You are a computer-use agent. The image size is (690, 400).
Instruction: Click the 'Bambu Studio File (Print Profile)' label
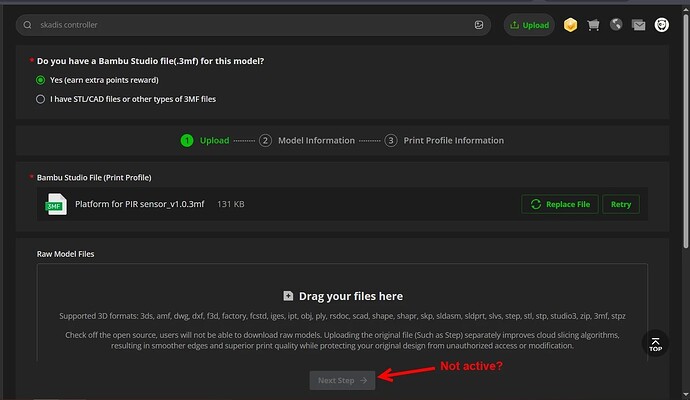tap(94, 177)
